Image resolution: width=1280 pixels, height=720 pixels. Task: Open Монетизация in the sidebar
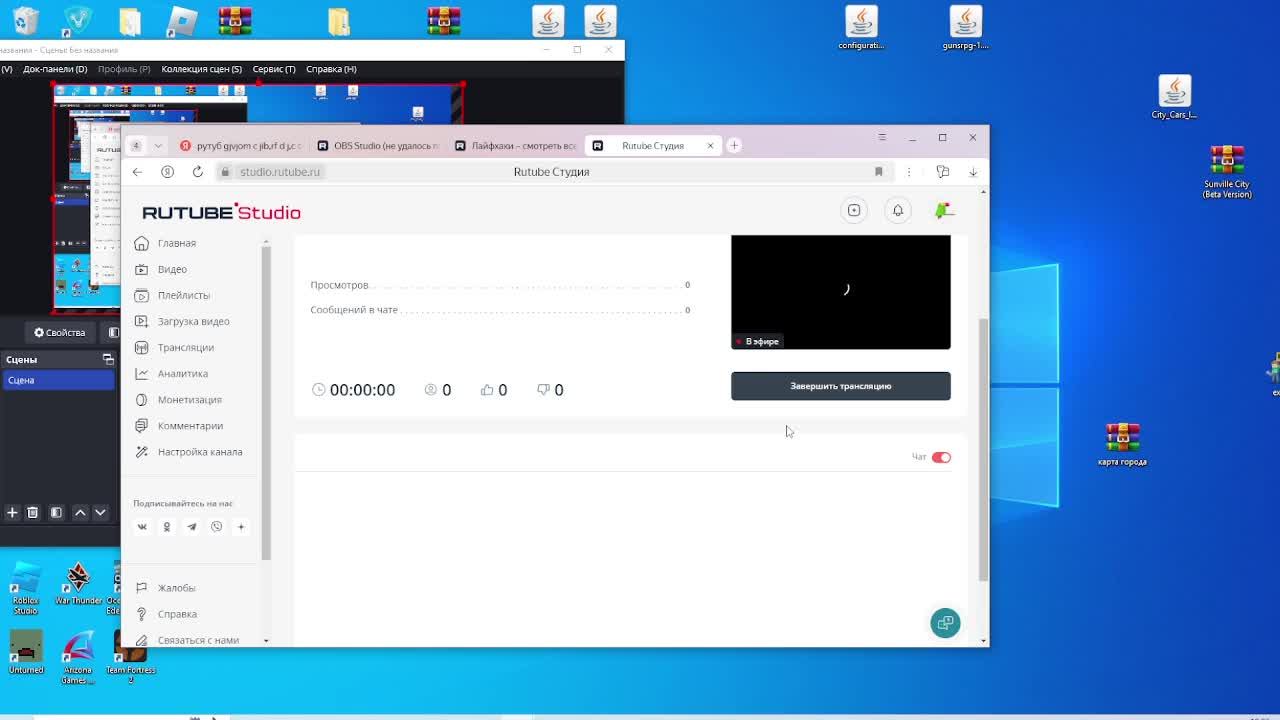click(189, 399)
